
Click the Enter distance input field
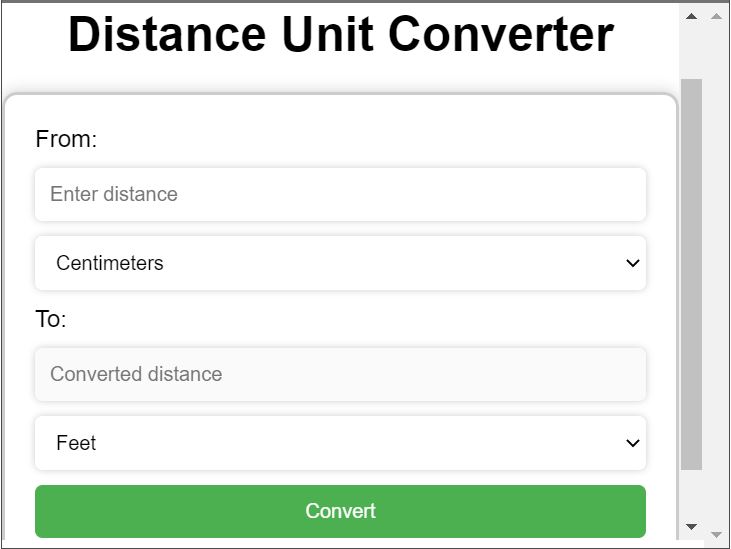pos(340,194)
